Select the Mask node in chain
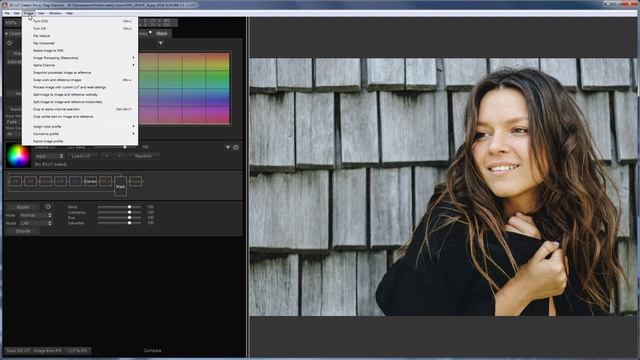This screenshot has height=360, width=640. click(x=120, y=187)
